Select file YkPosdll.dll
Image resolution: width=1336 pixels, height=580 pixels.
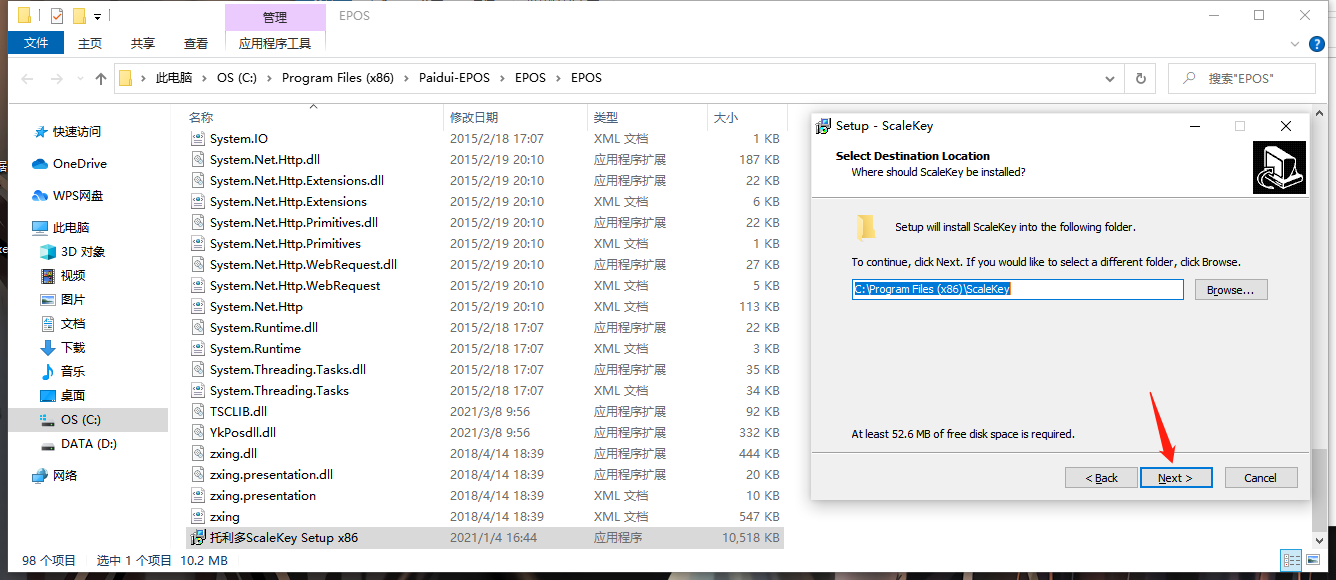click(x=243, y=433)
